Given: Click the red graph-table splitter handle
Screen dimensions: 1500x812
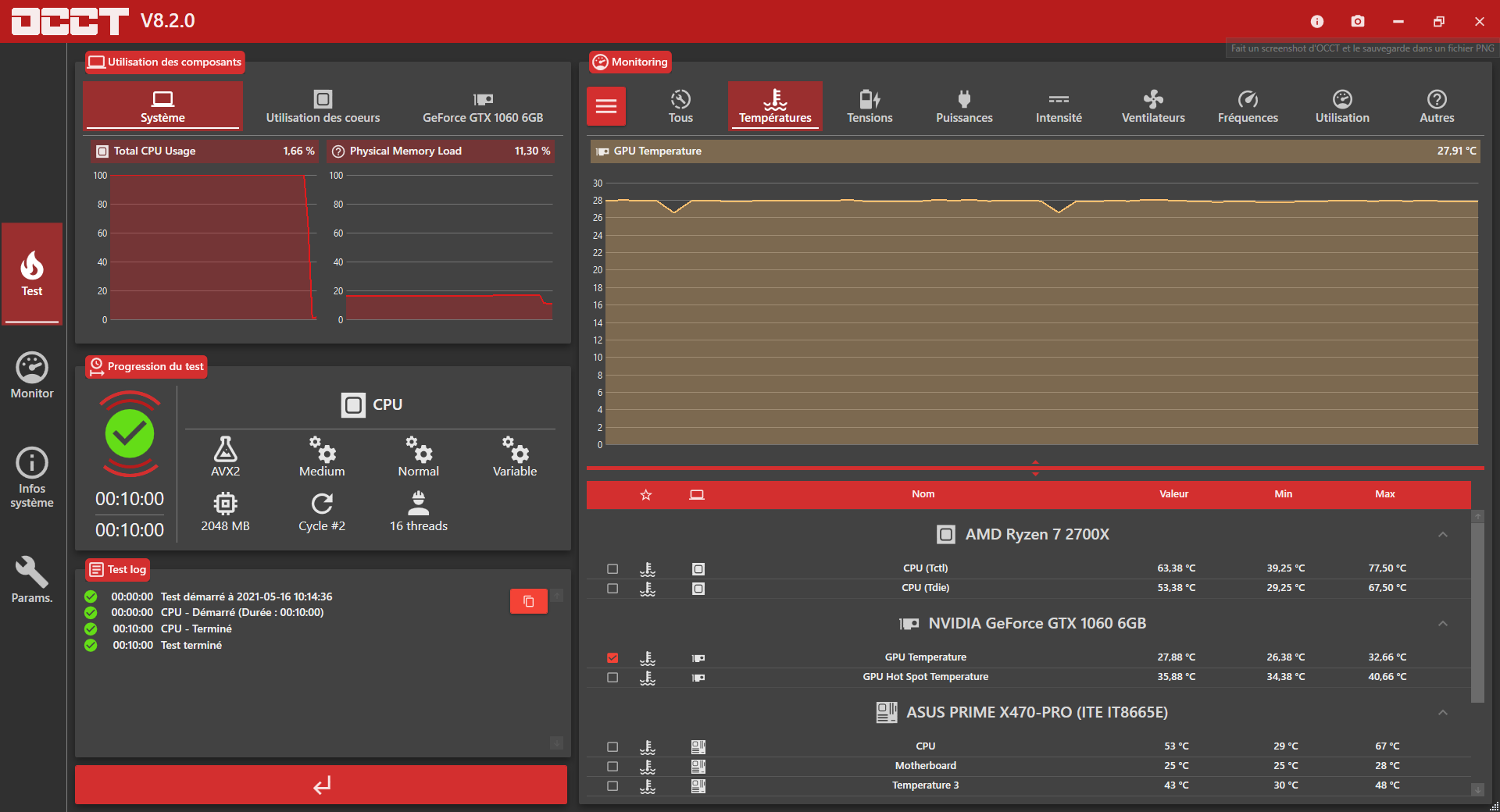Looking at the screenshot, I should coord(1035,468).
